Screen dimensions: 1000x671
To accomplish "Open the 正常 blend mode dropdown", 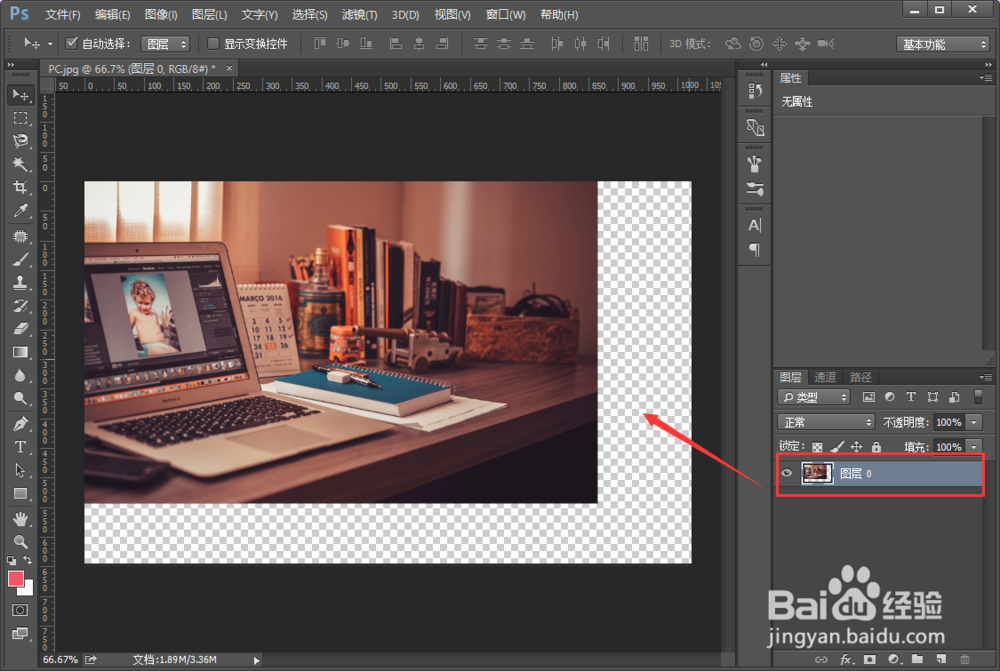I will coord(826,422).
